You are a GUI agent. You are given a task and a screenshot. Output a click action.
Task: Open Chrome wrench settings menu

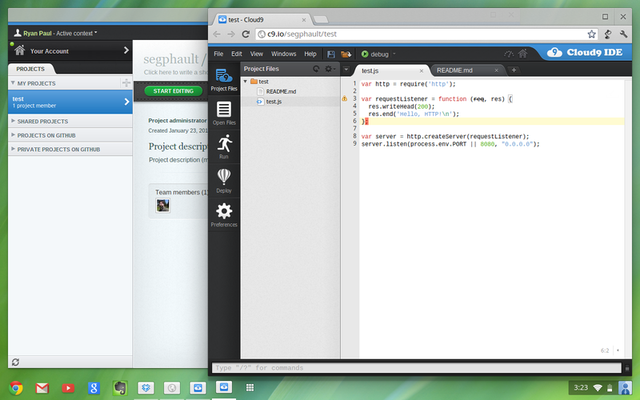[623, 34]
